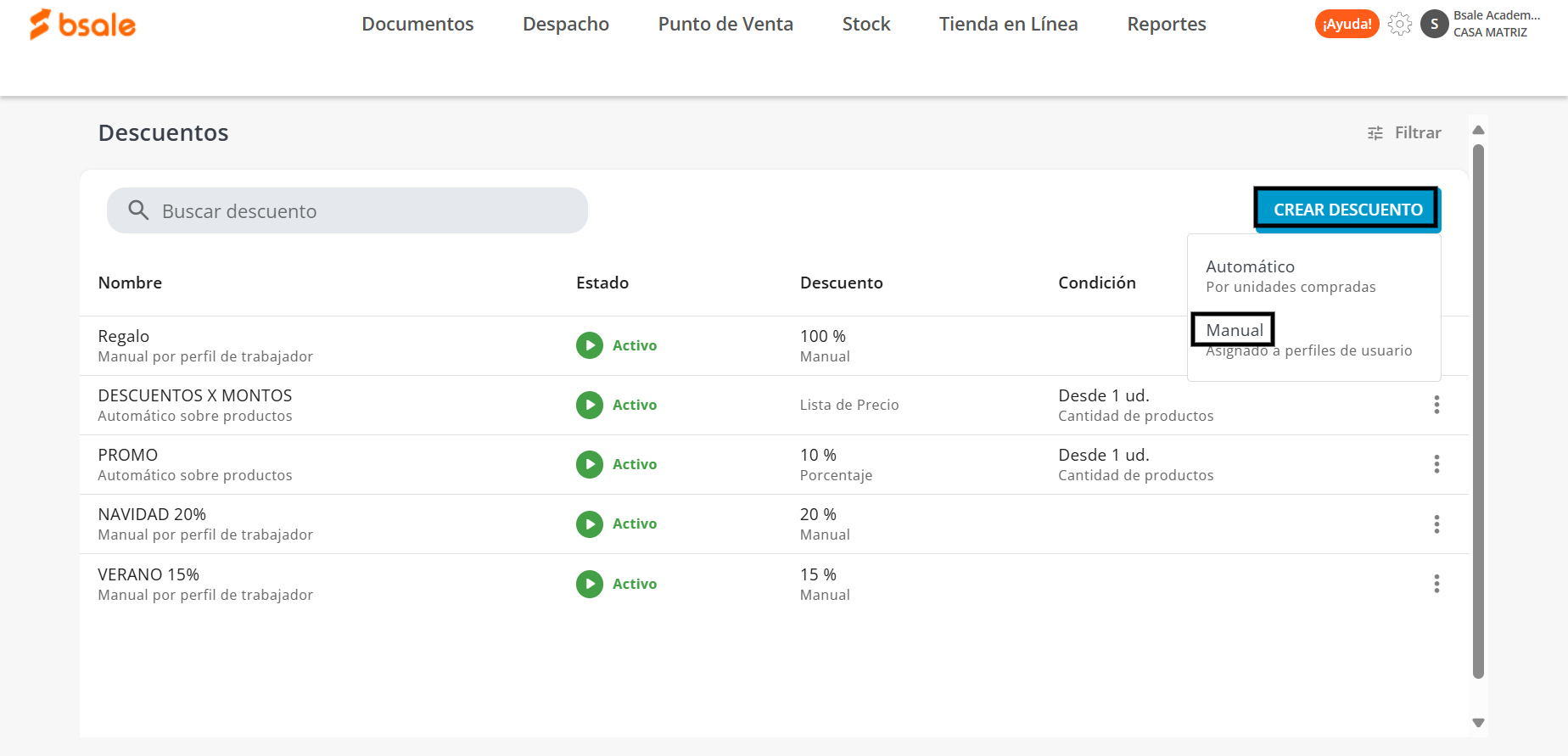Open the Tienda en Línea menu
1568x756 pixels.
[x=1009, y=24]
